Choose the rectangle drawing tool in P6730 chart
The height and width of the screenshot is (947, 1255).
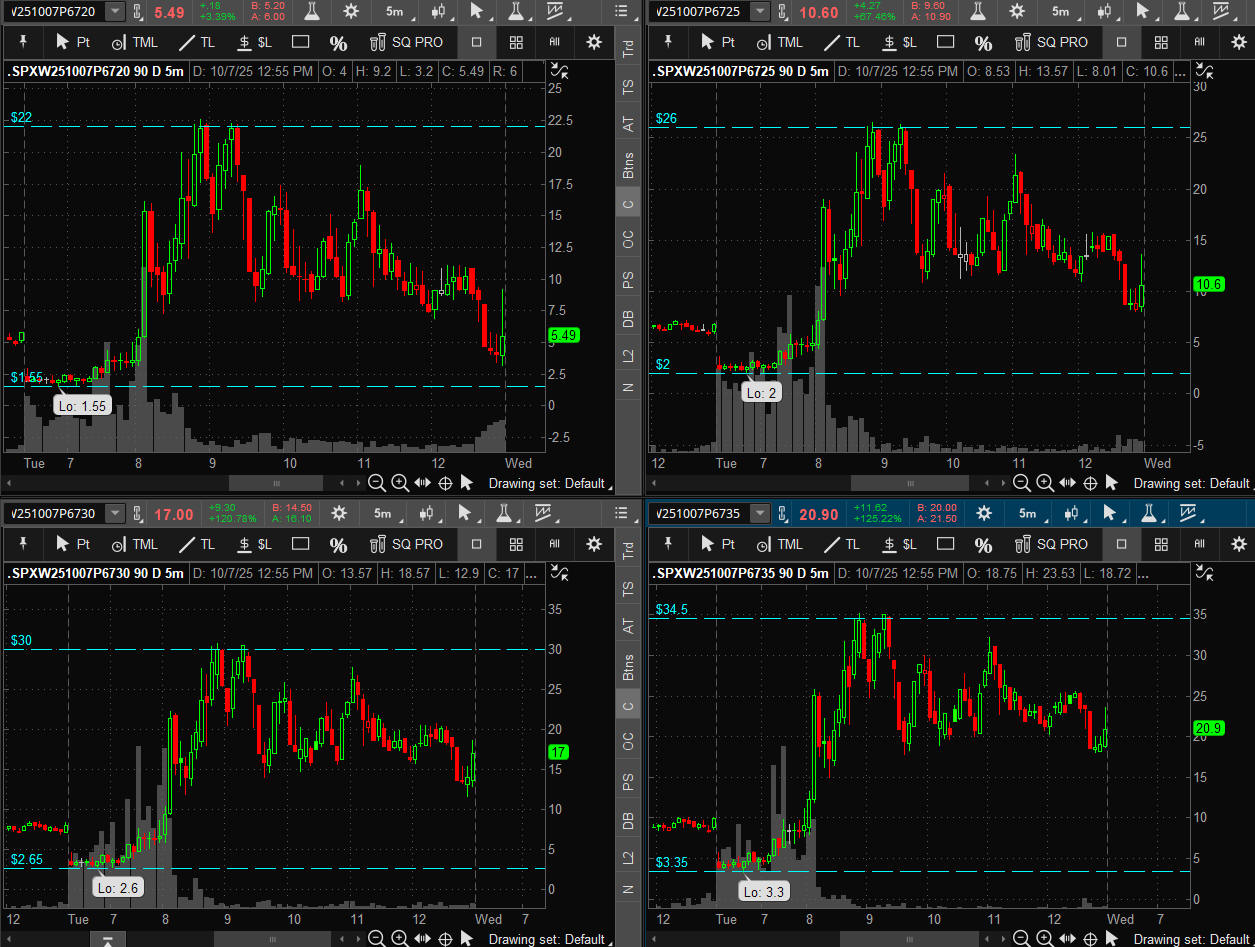pos(300,544)
